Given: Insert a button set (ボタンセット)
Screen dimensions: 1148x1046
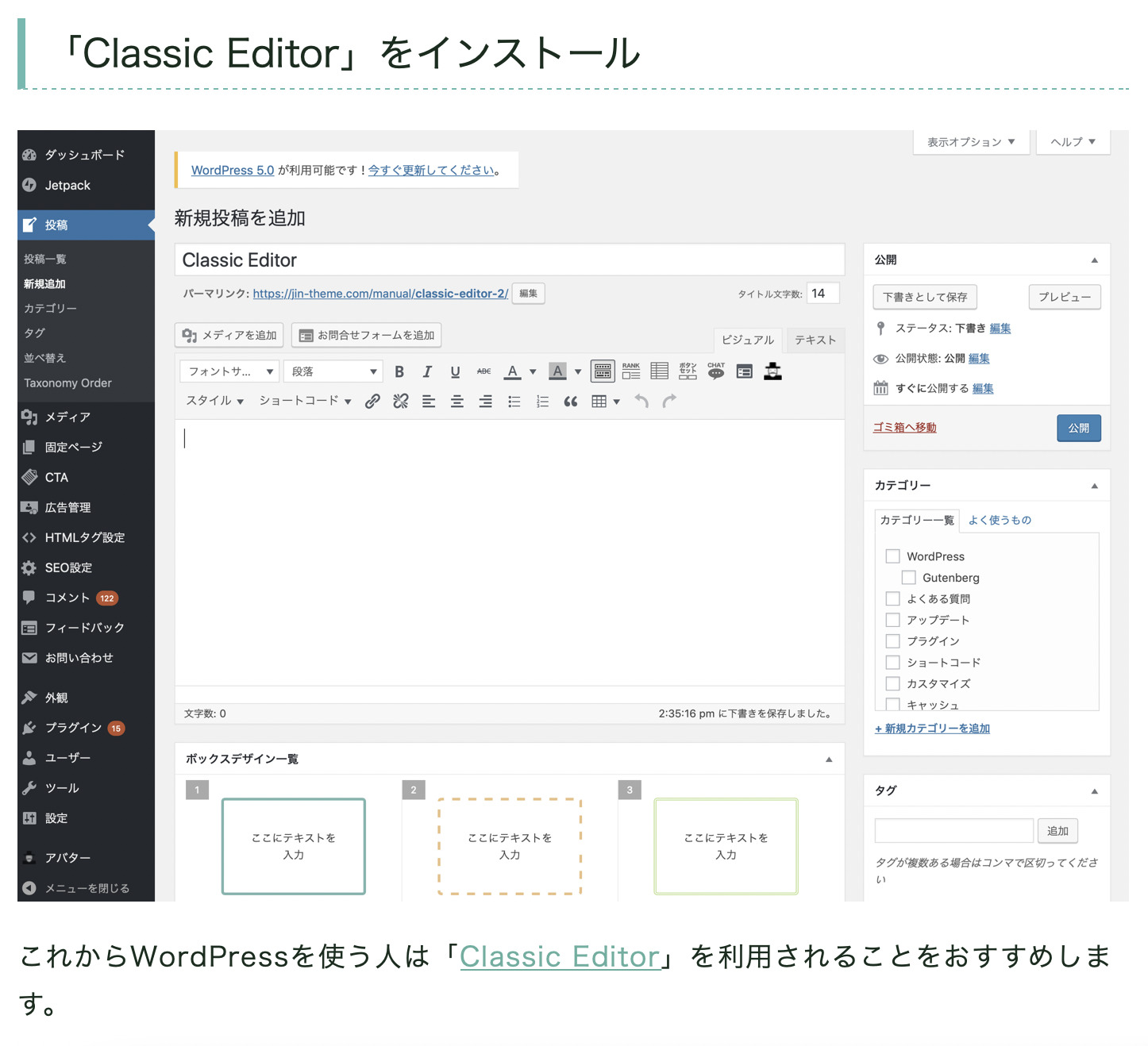Looking at the screenshot, I should point(688,371).
